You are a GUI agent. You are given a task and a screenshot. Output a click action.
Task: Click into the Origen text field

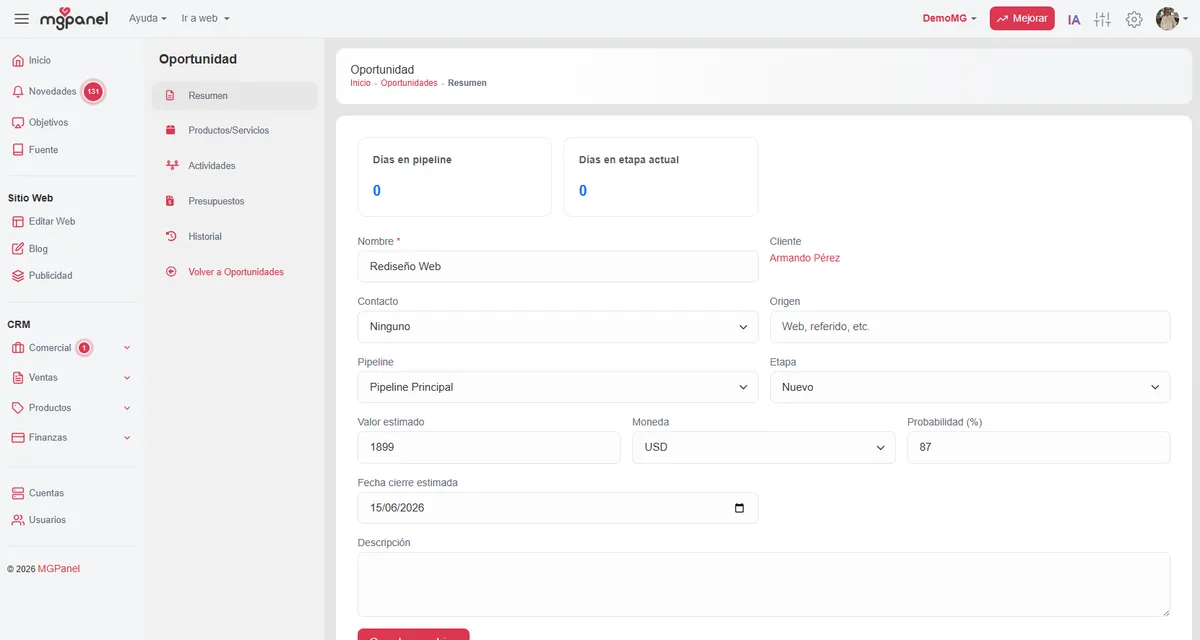[969, 327]
